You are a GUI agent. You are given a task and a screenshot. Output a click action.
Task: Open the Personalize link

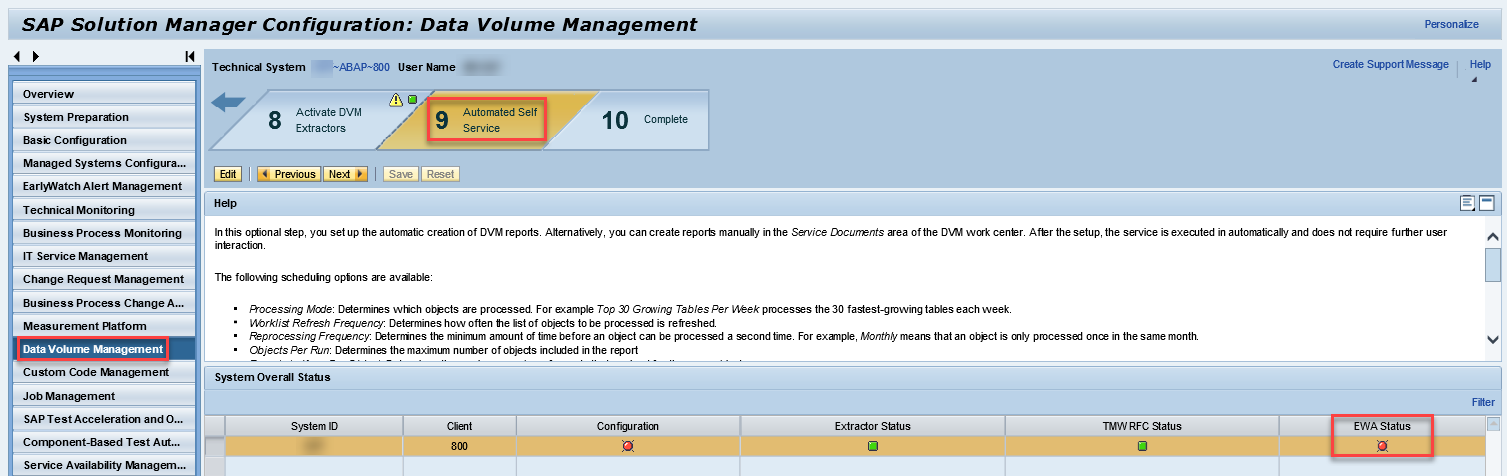1451,24
